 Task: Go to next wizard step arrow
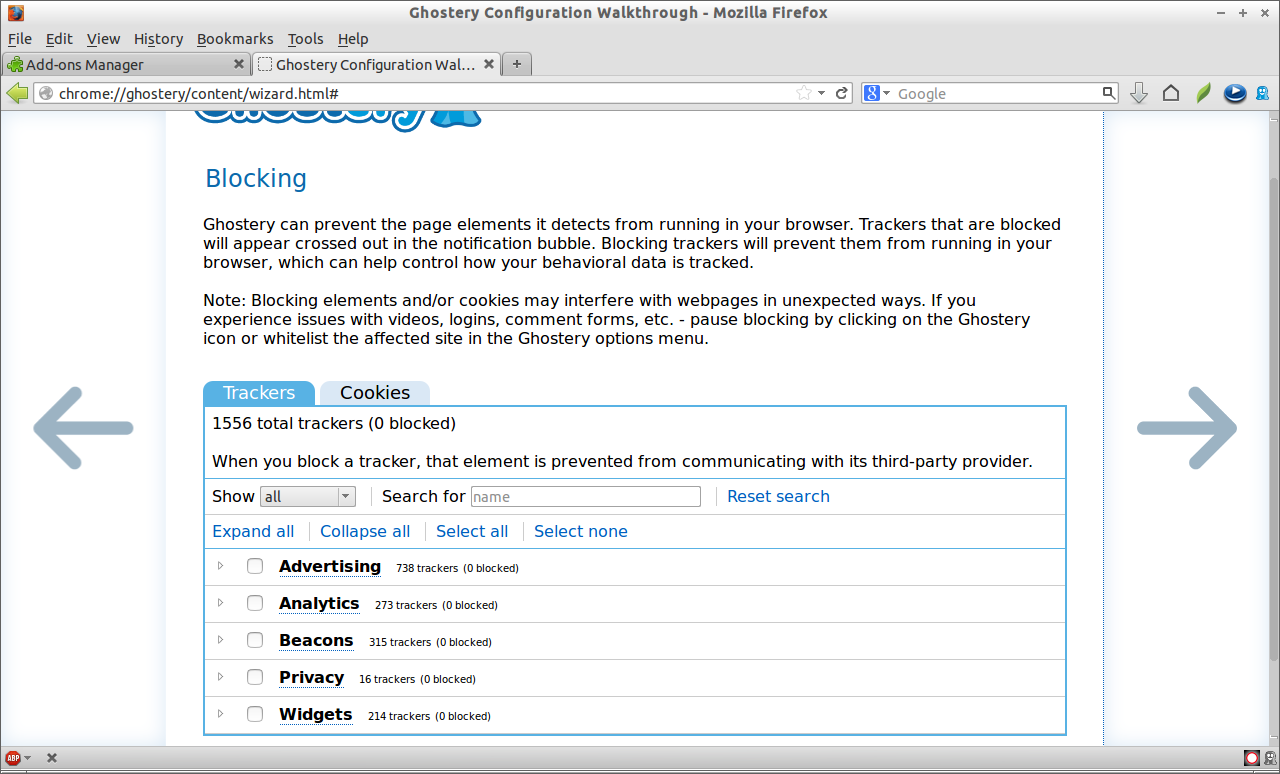click(1187, 428)
